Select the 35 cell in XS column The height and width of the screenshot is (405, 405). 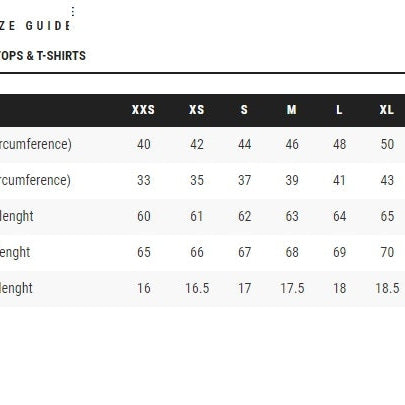pos(197,180)
